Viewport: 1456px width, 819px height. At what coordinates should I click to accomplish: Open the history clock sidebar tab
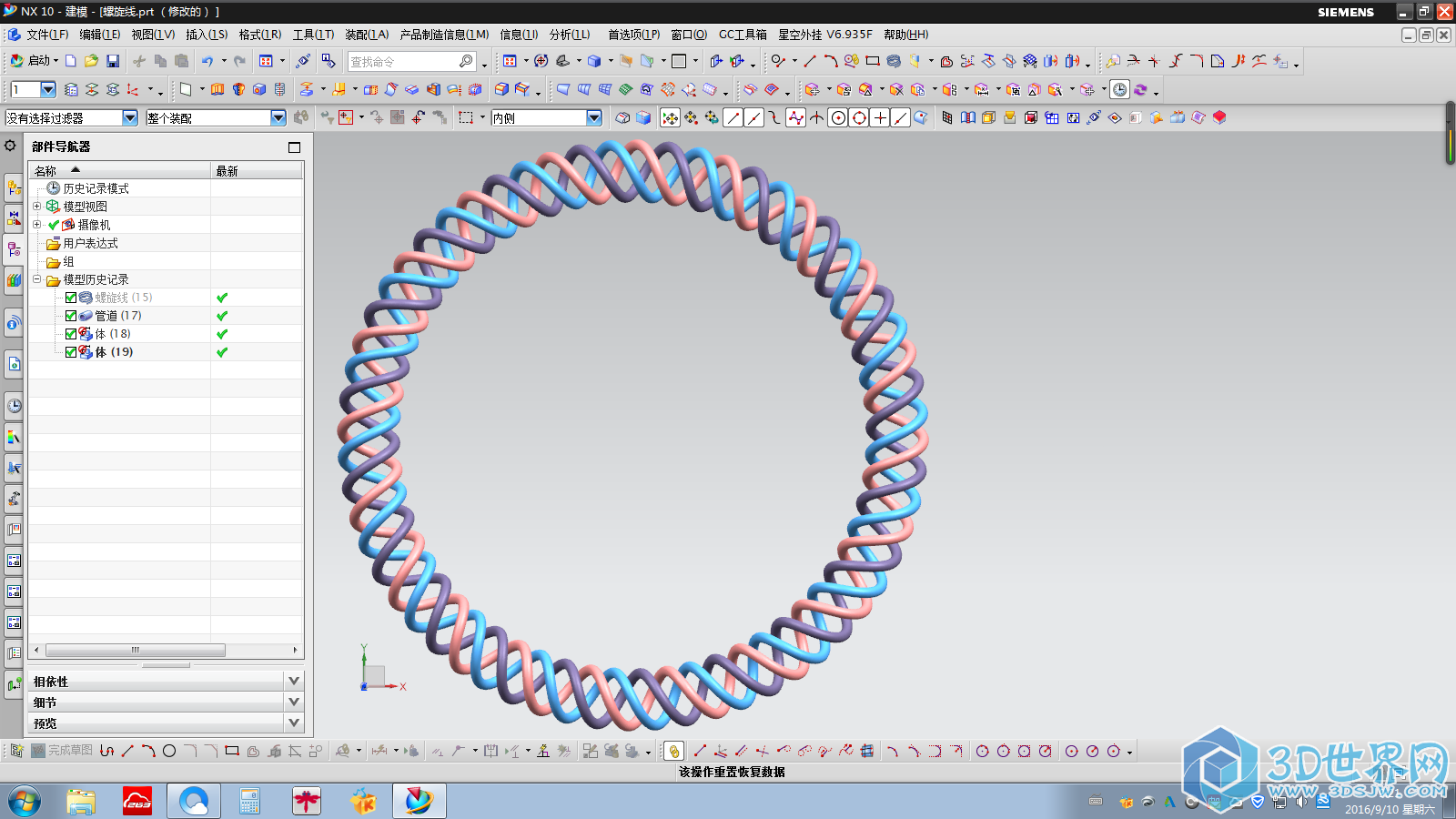(x=14, y=406)
